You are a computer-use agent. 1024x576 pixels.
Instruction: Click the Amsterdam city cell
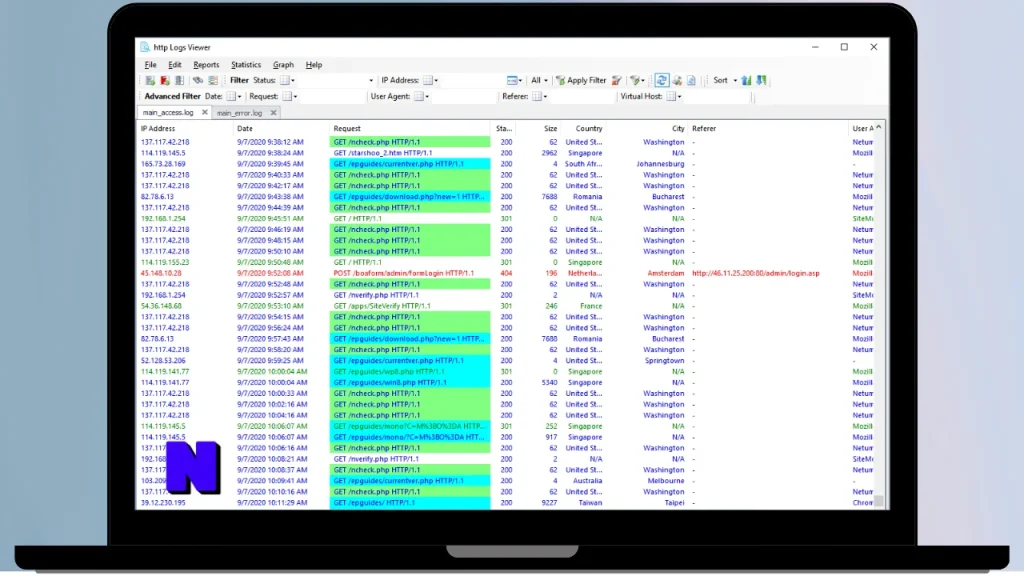tap(666, 274)
